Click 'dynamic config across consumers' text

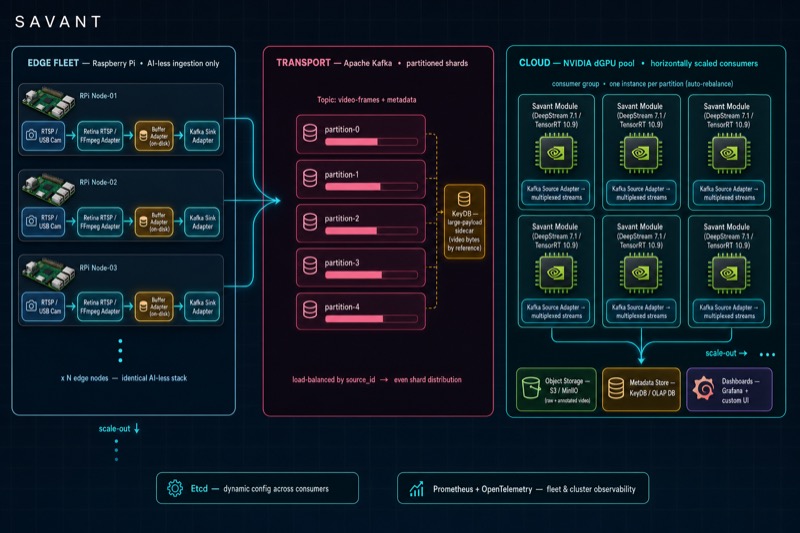[276, 489]
